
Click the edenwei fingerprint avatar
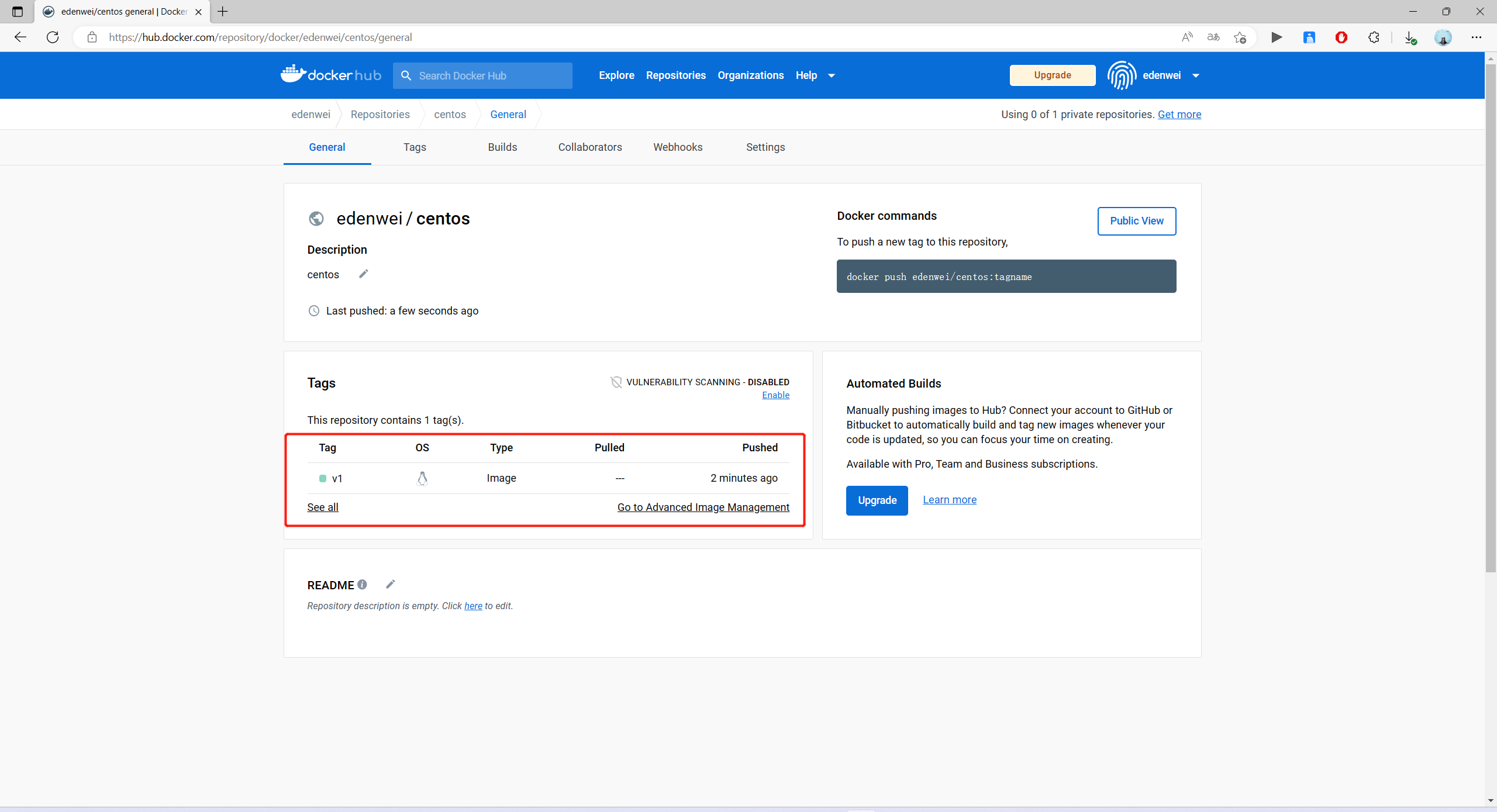click(1122, 75)
